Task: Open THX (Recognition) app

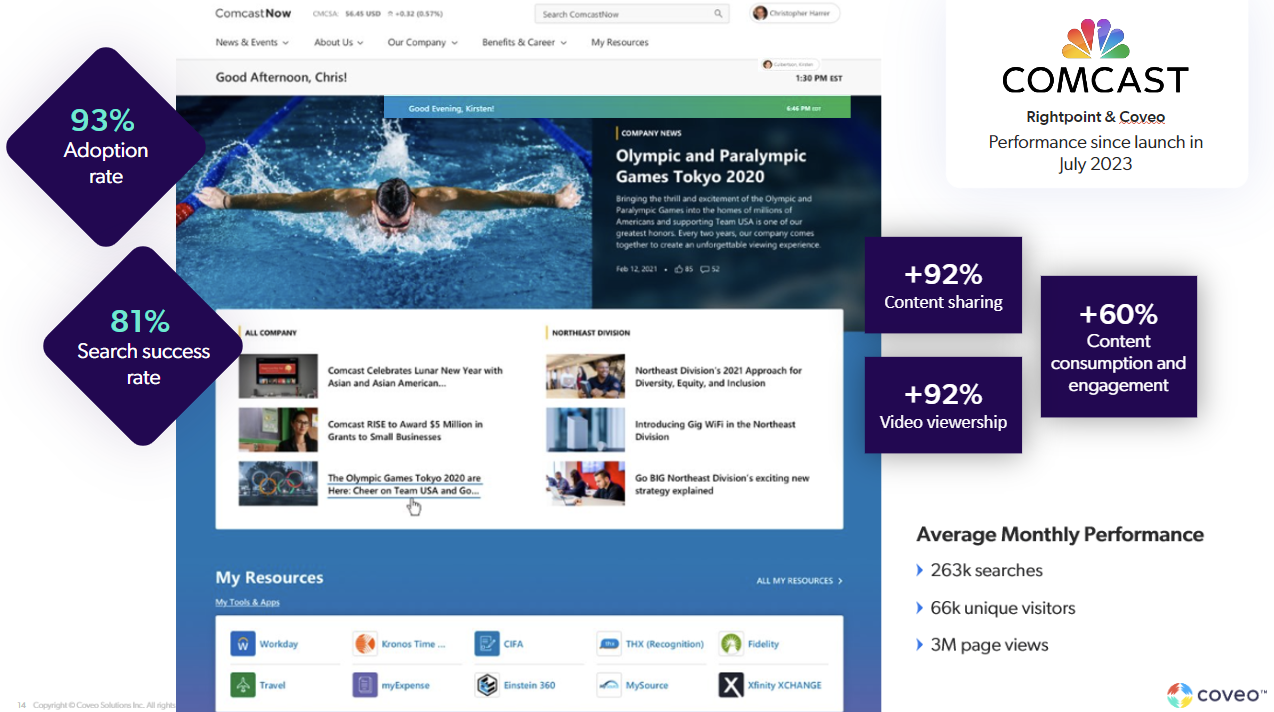Action: click(x=608, y=643)
